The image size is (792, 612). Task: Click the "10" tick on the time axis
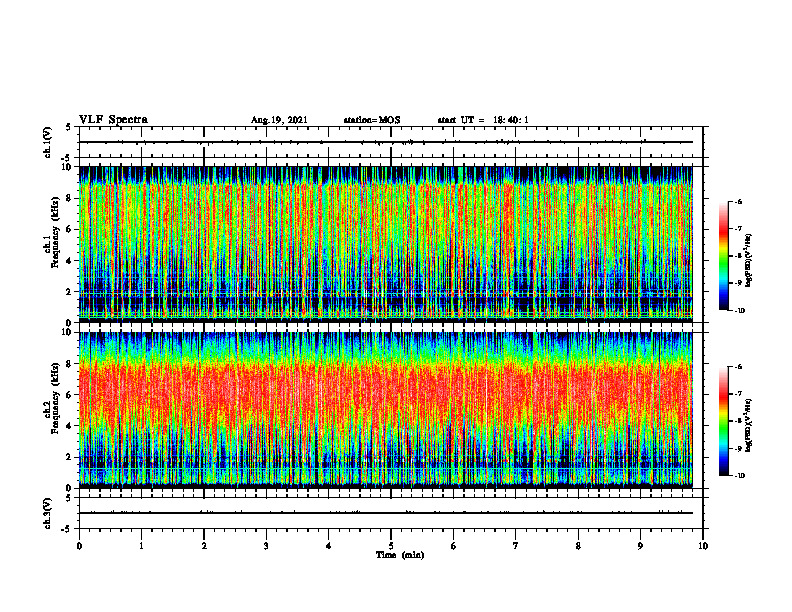pos(703,546)
